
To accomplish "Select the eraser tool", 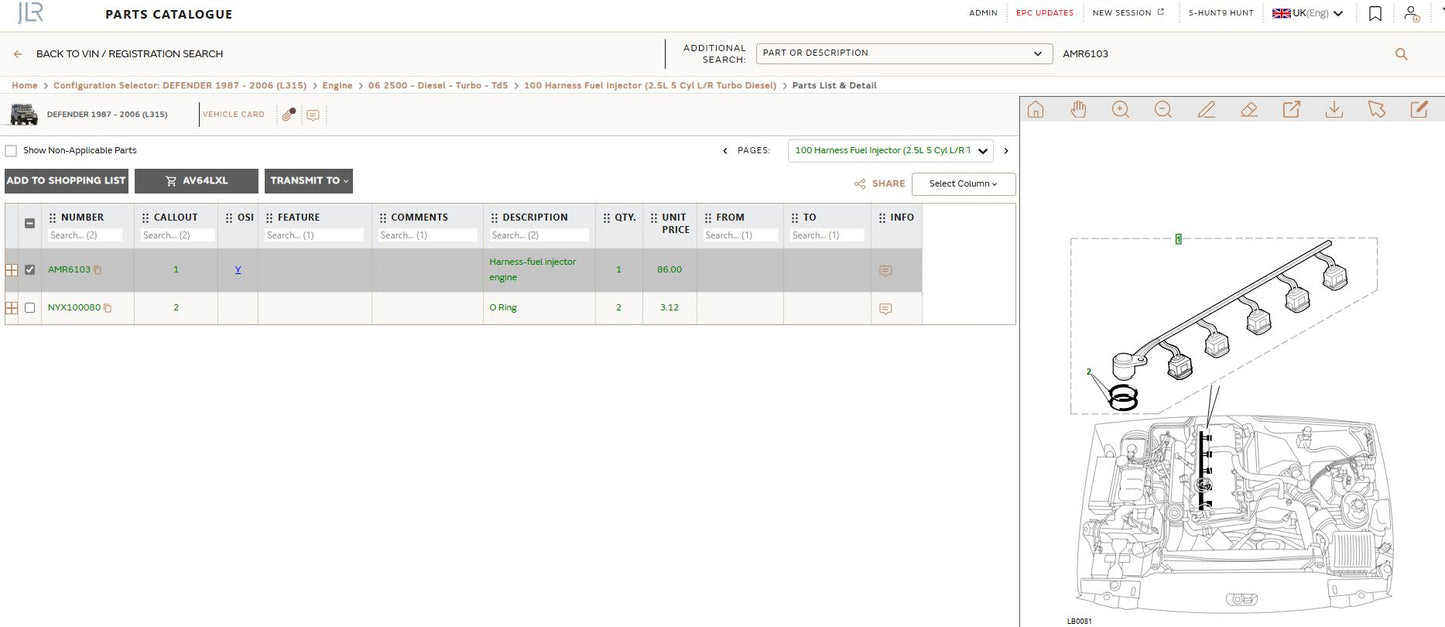I will pyautogui.click(x=1248, y=109).
